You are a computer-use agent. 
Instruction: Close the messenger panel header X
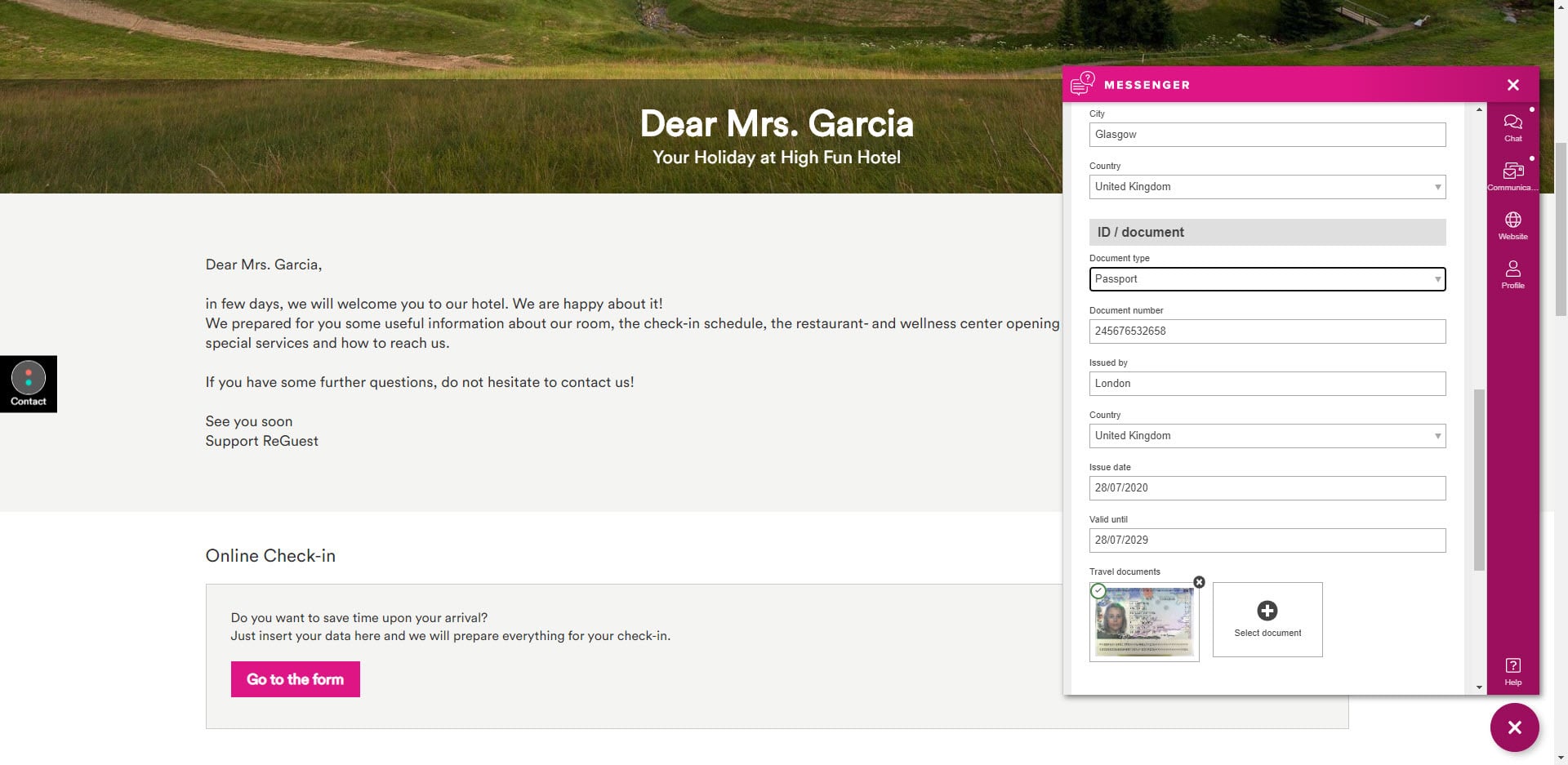1512,85
